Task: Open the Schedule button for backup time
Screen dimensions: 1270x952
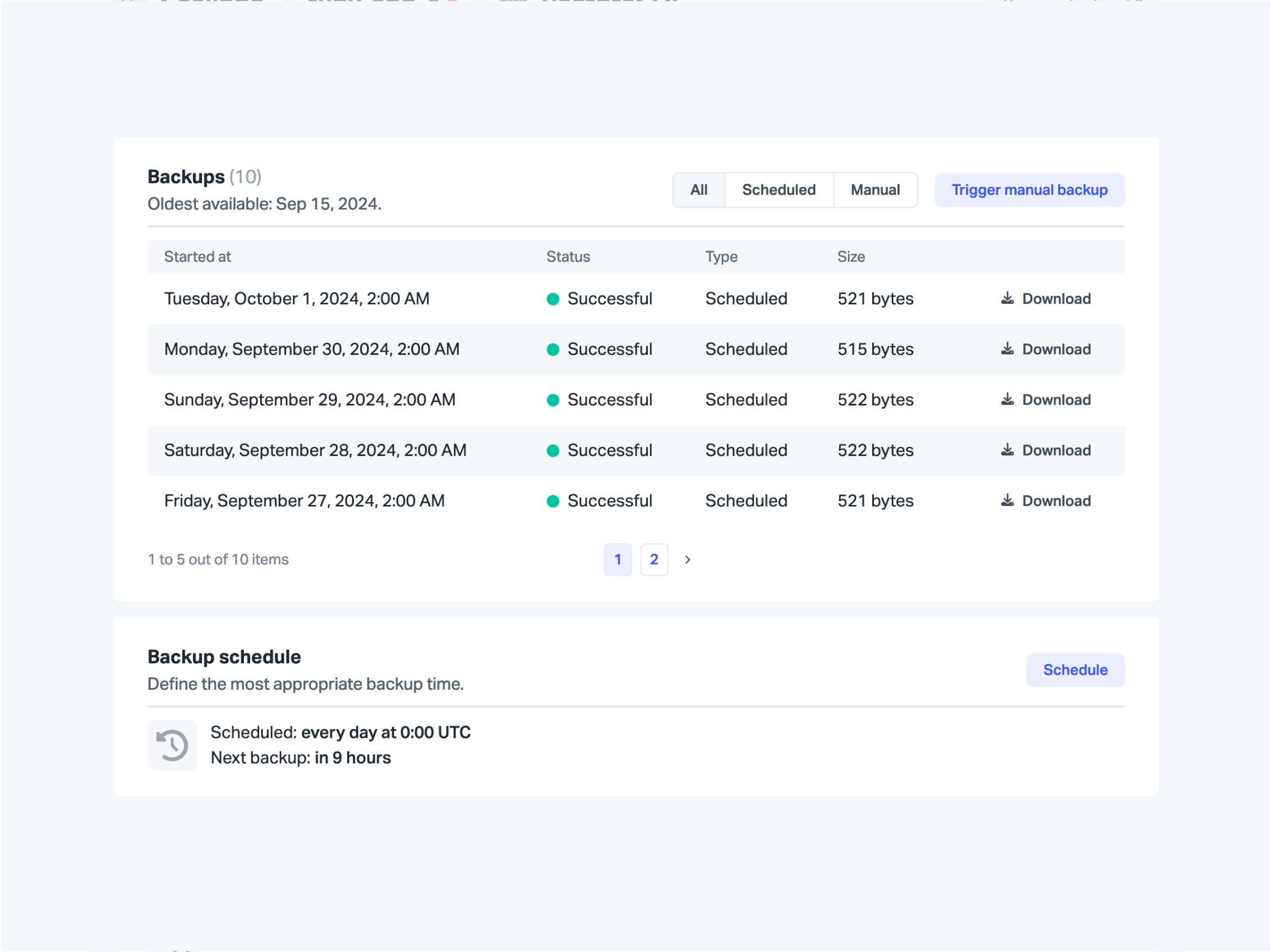Action: pyautogui.click(x=1075, y=669)
